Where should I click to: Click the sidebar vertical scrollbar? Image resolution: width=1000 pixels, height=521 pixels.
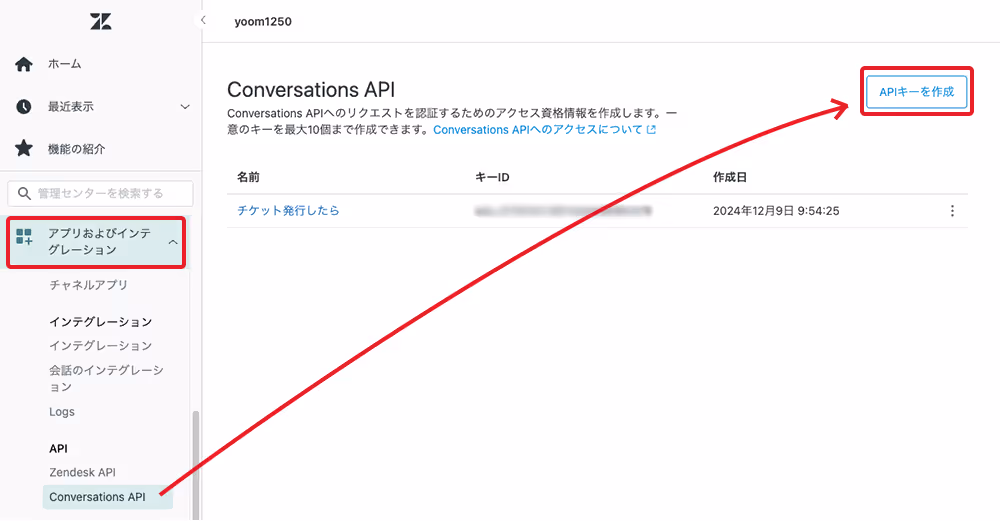click(x=196, y=465)
